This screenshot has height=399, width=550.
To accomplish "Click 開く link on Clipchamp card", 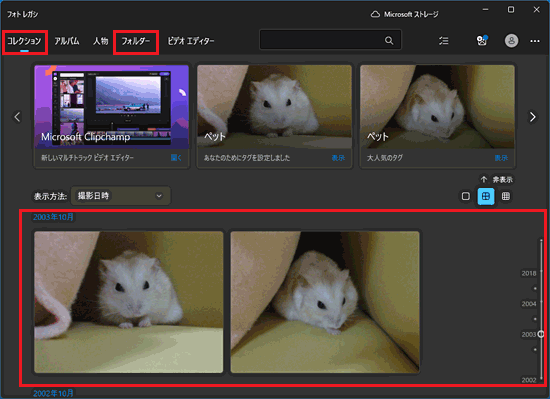I will [x=176, y=158].
